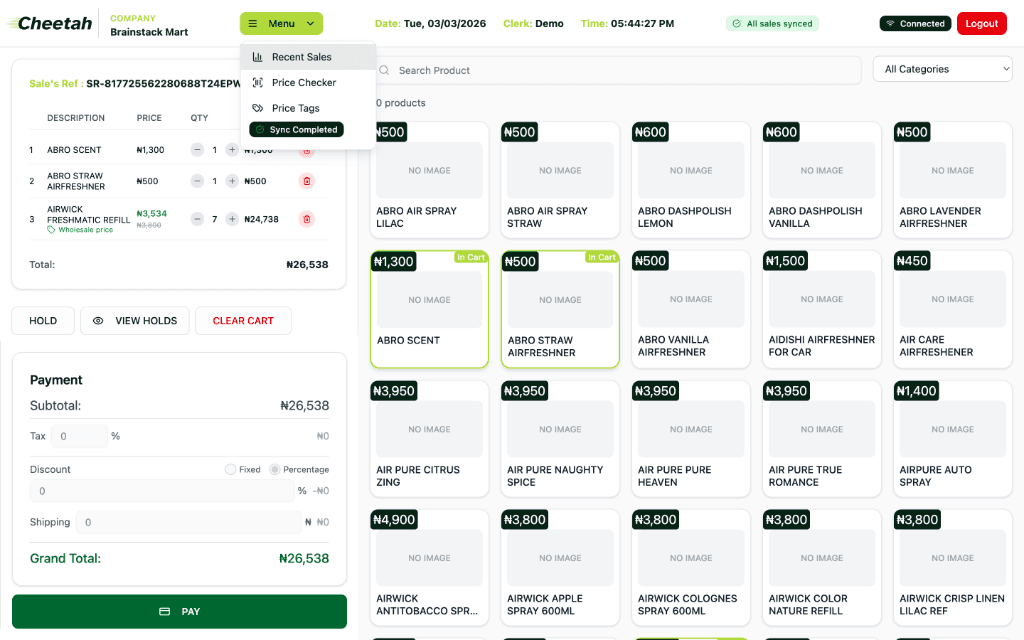Decrease quantity of AIRWICK FRESHMATIC REFILL
1024x640 pixels.
(197, 219)
